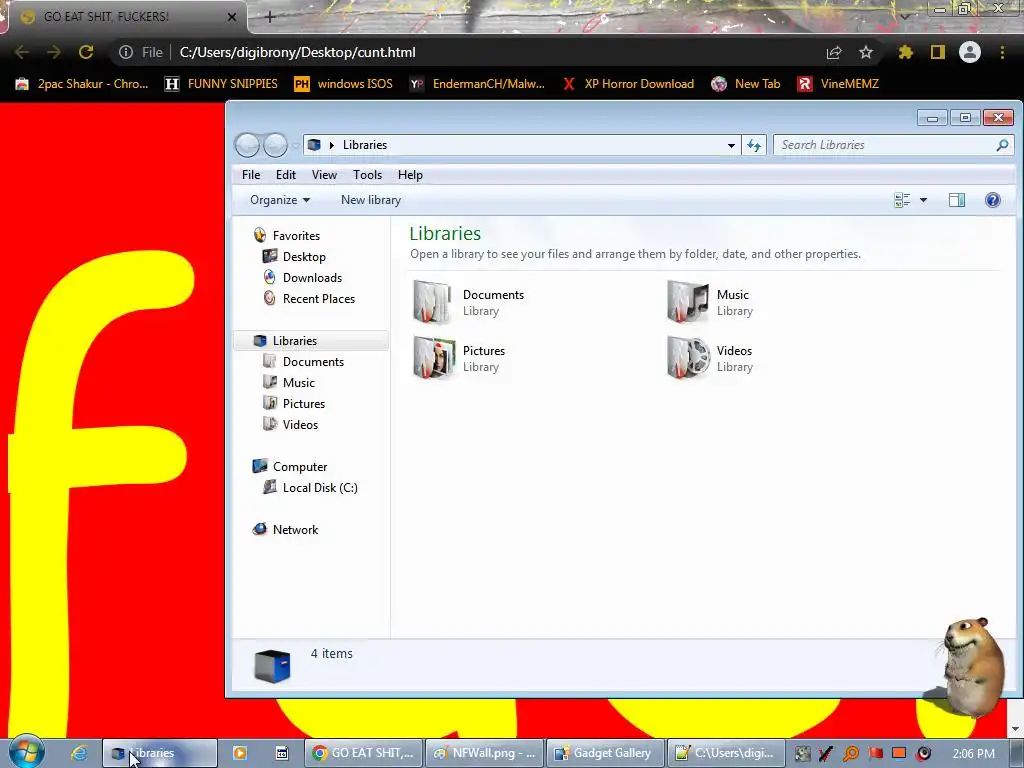The image size is (1024, 768).
Task: Click the Explorer Back arrow button
Action: (248, 145)
